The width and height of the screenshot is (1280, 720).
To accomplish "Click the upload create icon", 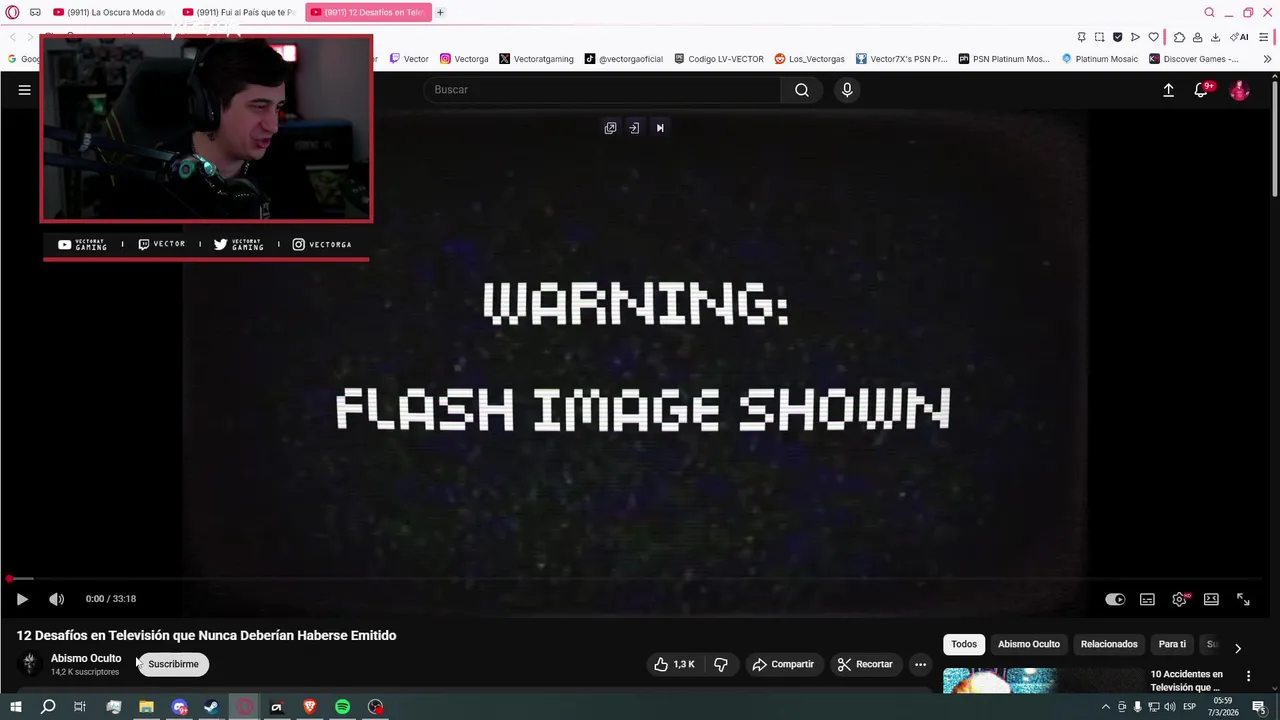I will [1168, 90].
